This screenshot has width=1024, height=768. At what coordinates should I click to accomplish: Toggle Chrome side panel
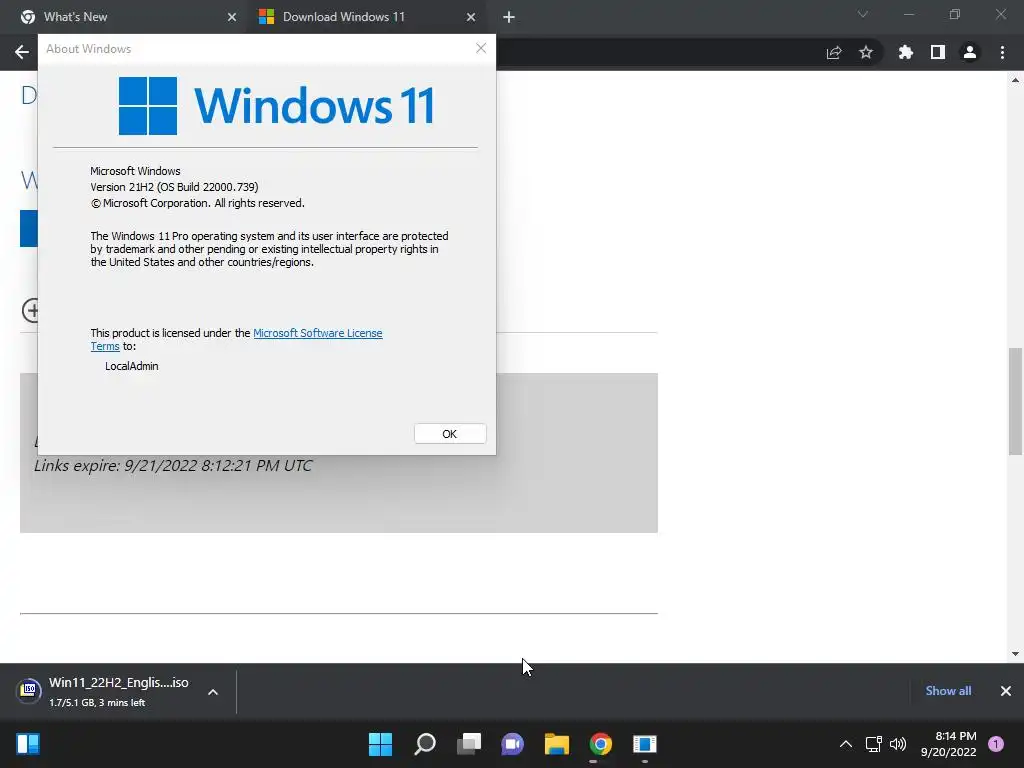(938, 52)
